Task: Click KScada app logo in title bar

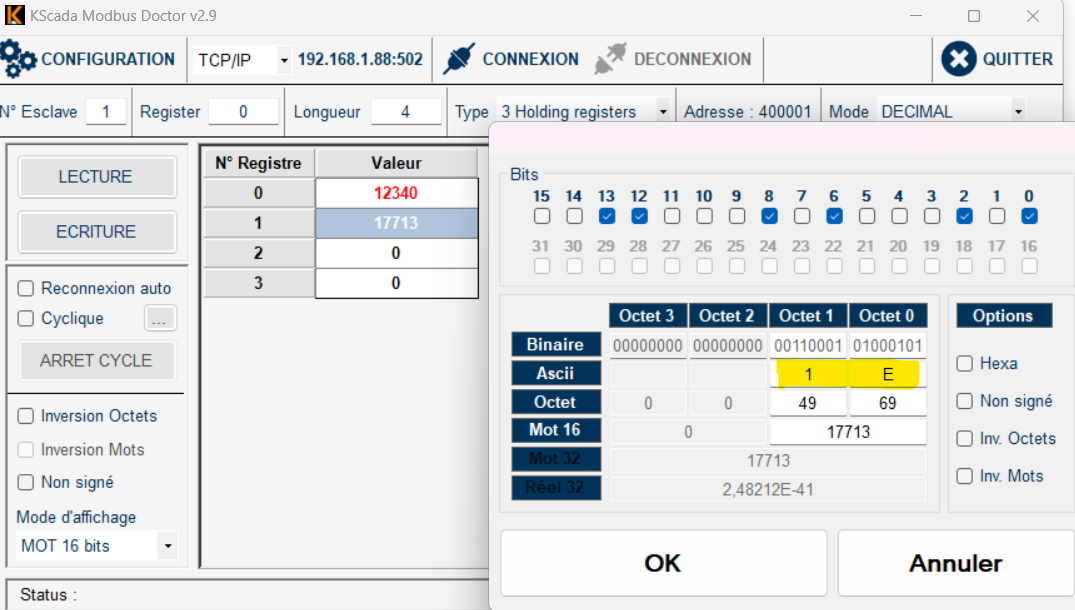Action: click(x=14, y=15)
